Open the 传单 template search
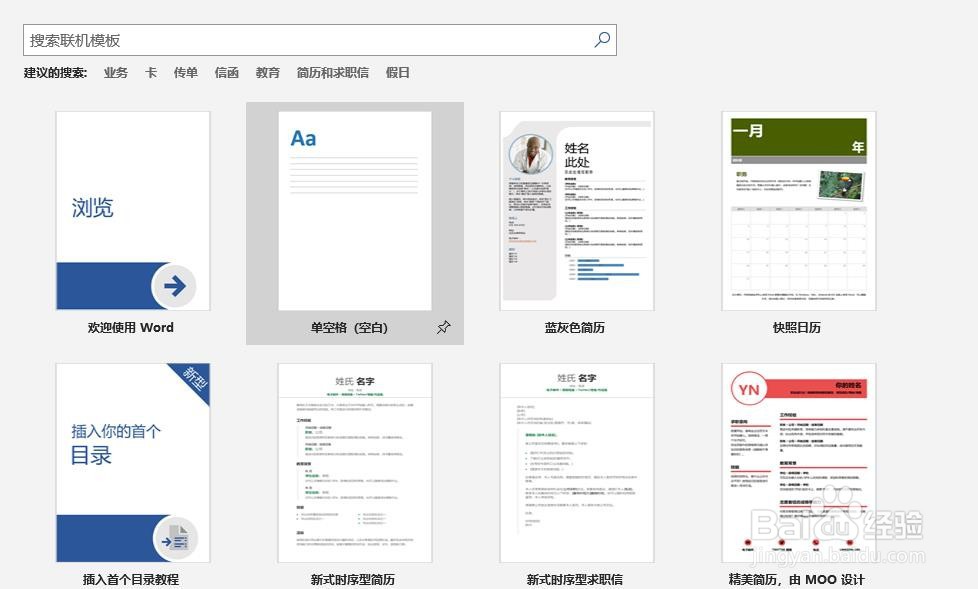The image size is (978, 589). [185, 72]
